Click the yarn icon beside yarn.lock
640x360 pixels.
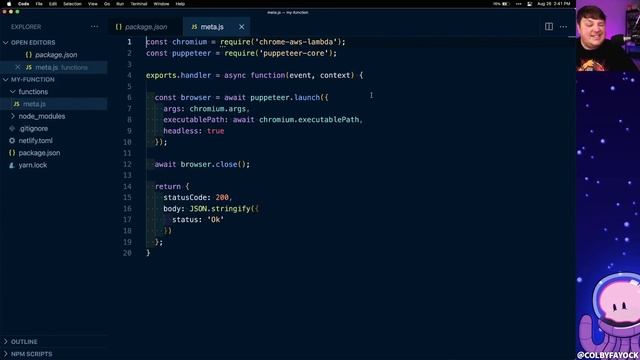(12, 165)
